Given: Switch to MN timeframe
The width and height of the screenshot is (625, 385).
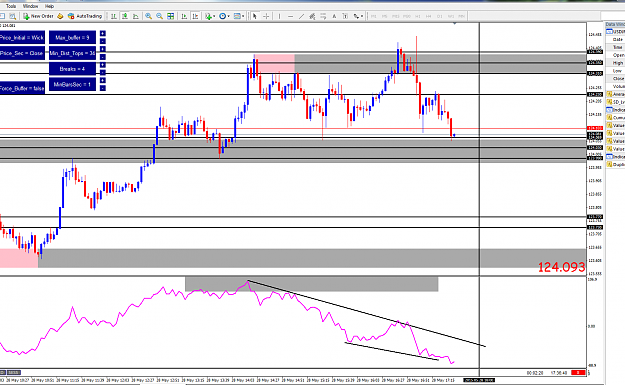Looking at the screenshot, I should 461,16.
